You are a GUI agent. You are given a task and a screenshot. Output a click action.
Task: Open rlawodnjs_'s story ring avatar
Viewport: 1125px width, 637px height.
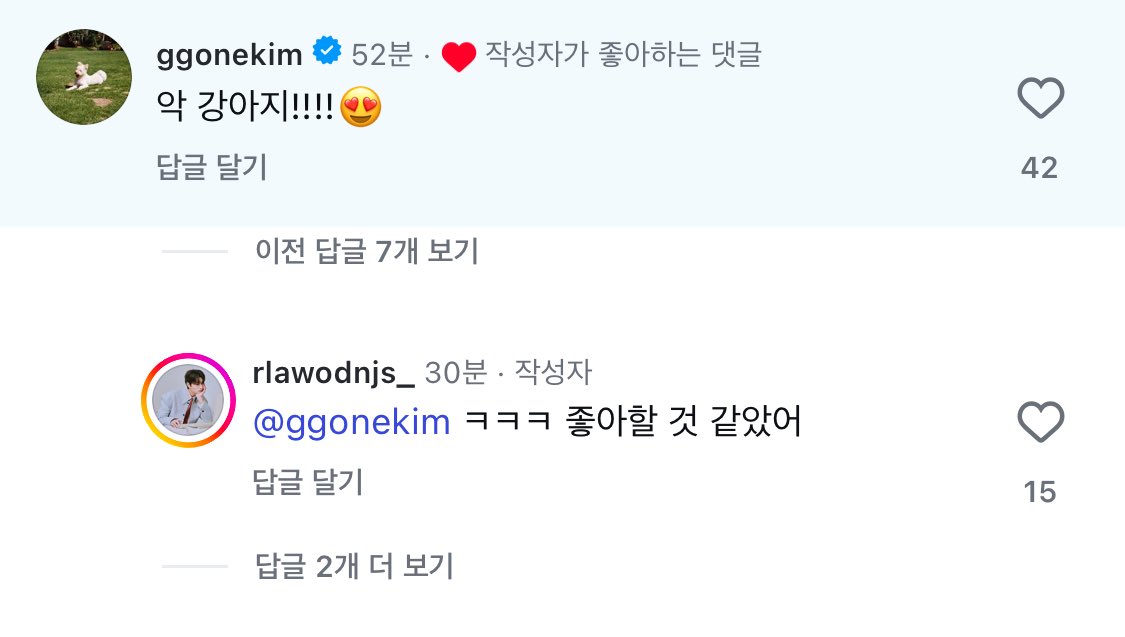pos(188,401)
